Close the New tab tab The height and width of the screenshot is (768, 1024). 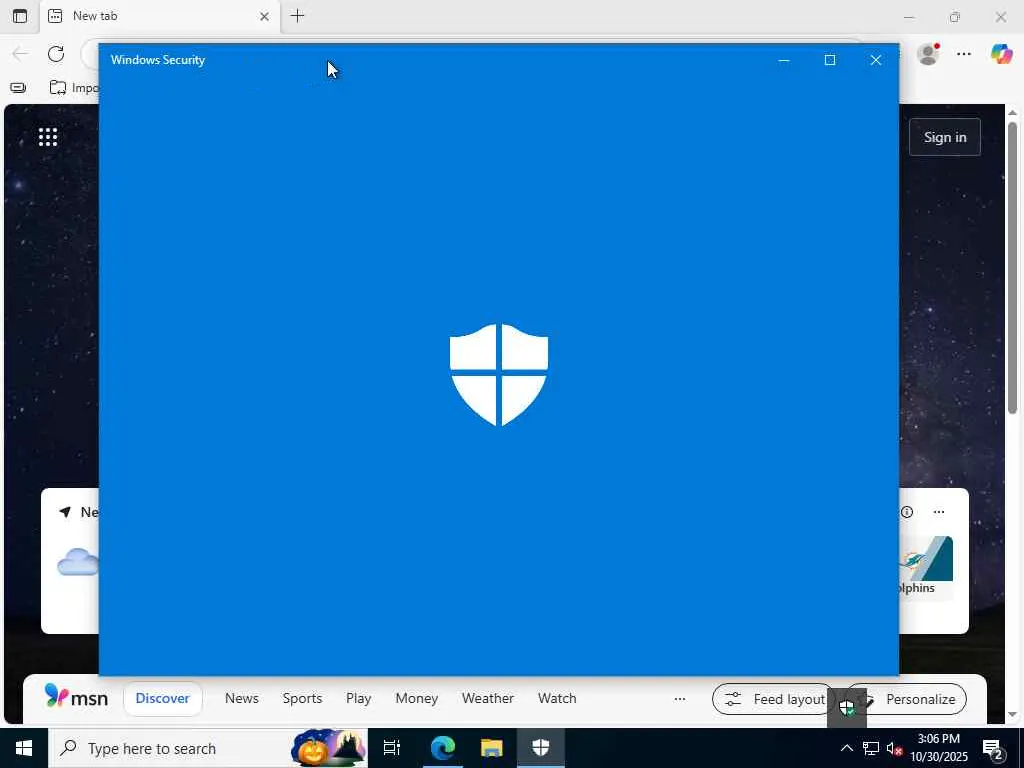(x=264, y=16)
